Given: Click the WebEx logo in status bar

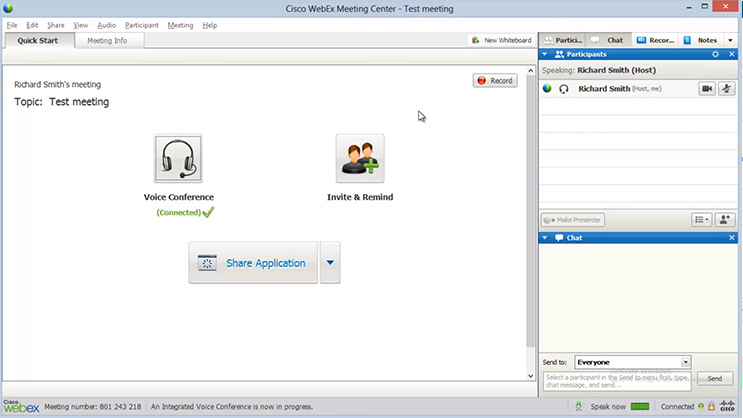Looking at the screenshot, I should (x=21, y=406).
